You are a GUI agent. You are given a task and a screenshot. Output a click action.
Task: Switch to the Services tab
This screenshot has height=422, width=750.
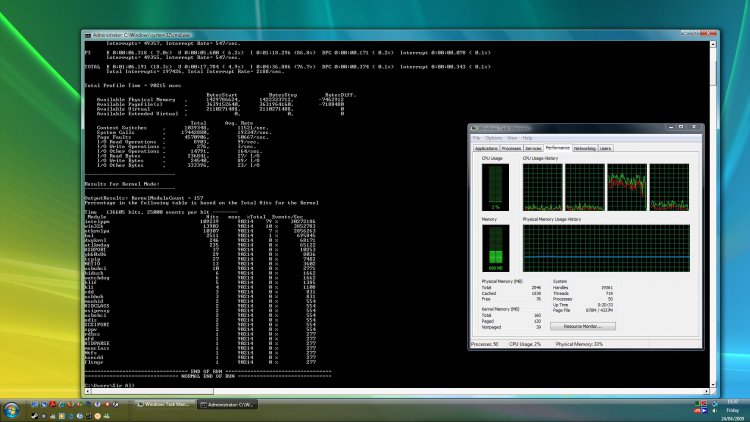pos(533,149)
